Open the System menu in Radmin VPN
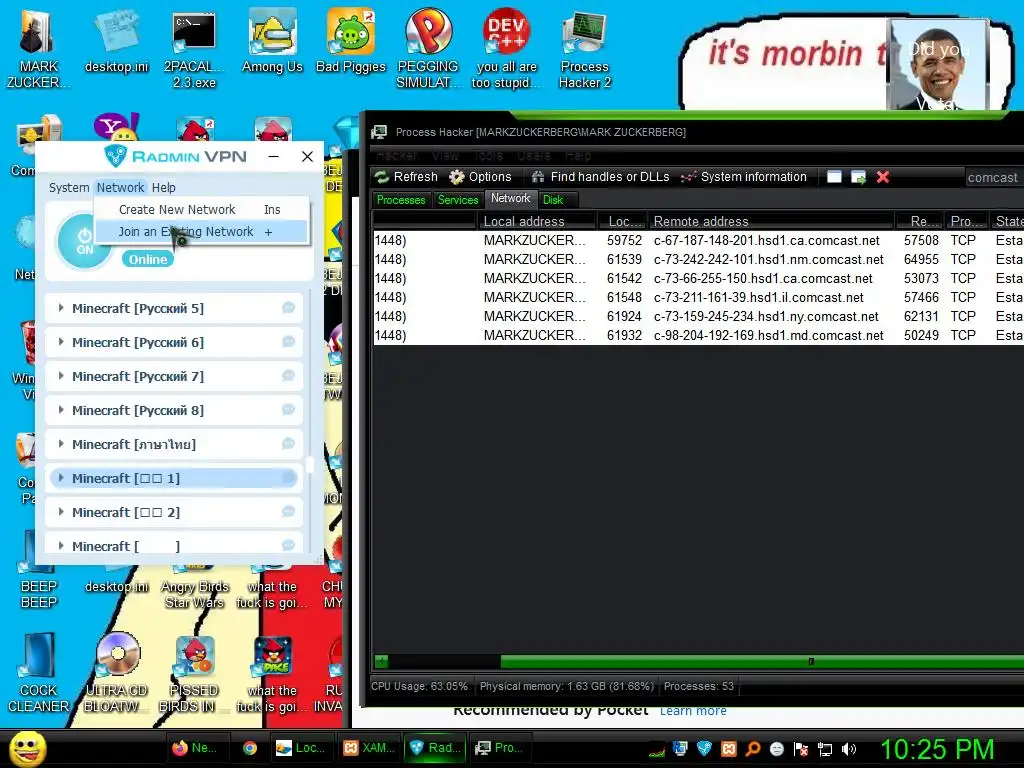The height and width of the screenshot is (768, 1024). tap(69, 187)
